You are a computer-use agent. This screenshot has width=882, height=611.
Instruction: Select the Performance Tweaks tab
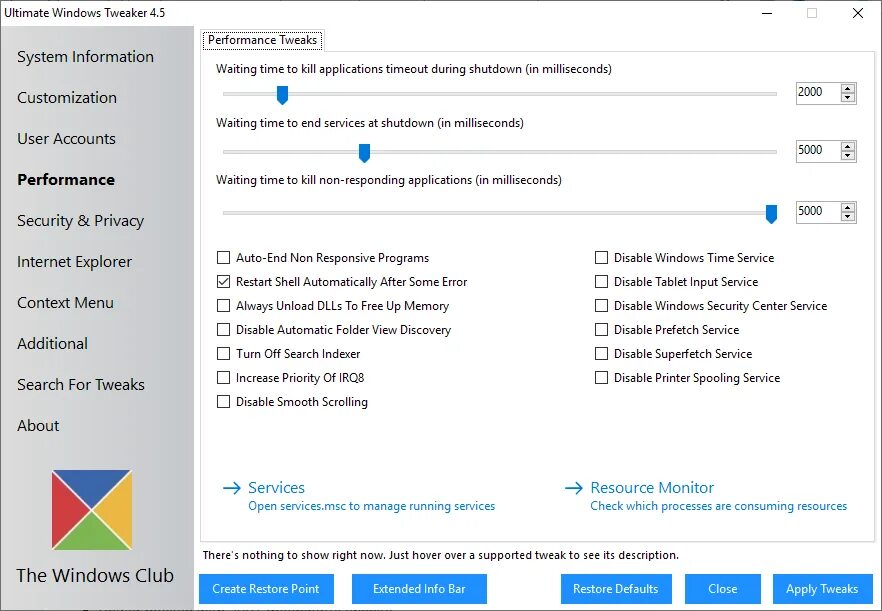[262, 40]
